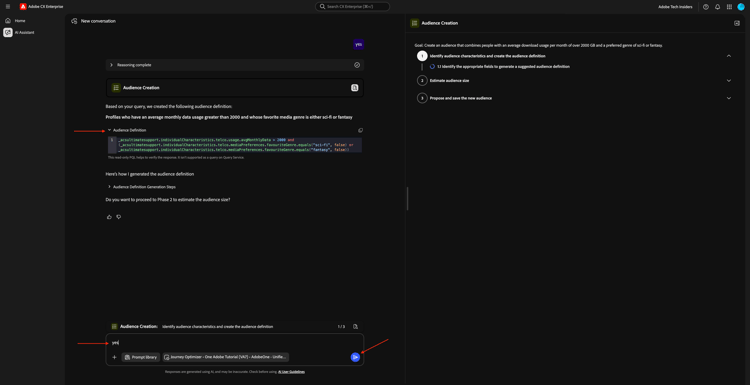The width and height of the screenshot is (750, 385).
Task: Click the 1/3 step counter
Action: click(341, 327)
